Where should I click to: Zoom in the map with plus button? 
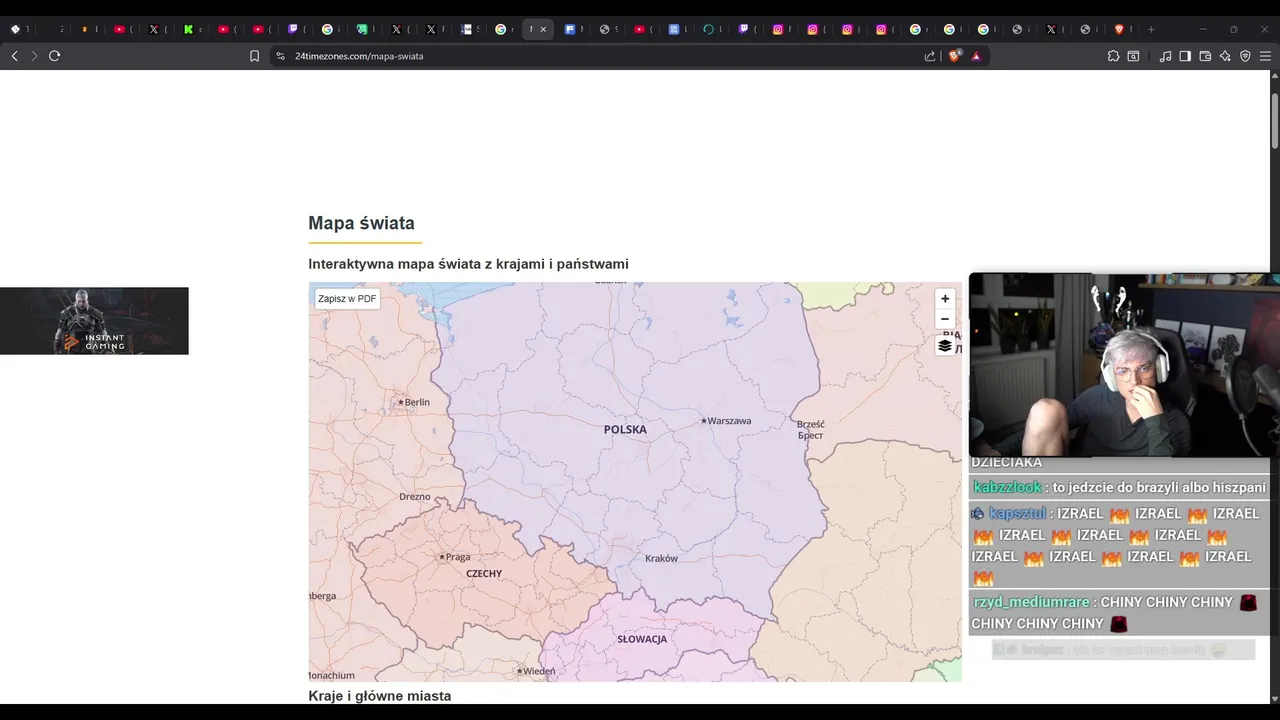(945, 299)
